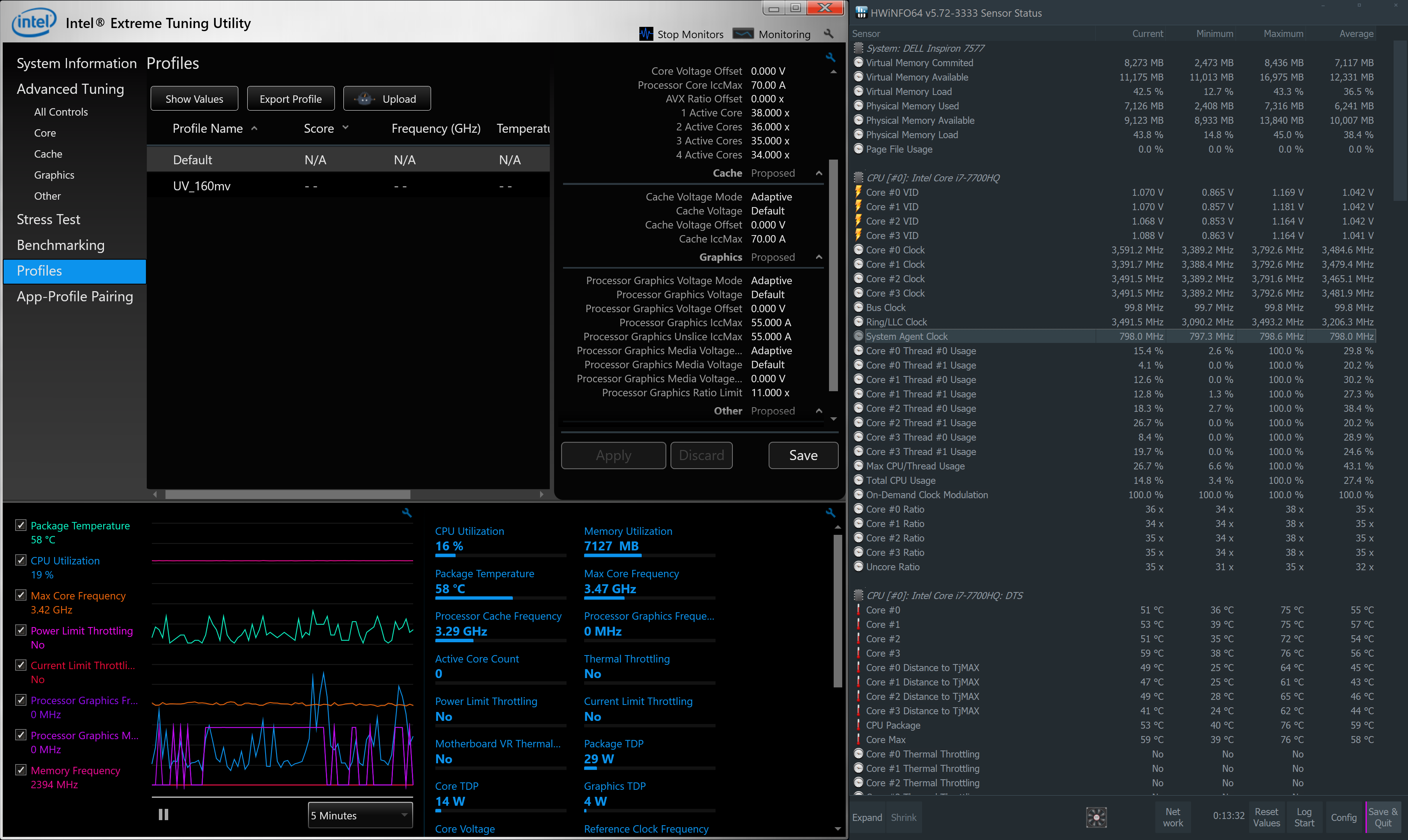Image resolution: width=1408 pixels, height=840 pixels.
Task: Toggle the CPU Utilization graph checkbox
Action: pos(21,560)
